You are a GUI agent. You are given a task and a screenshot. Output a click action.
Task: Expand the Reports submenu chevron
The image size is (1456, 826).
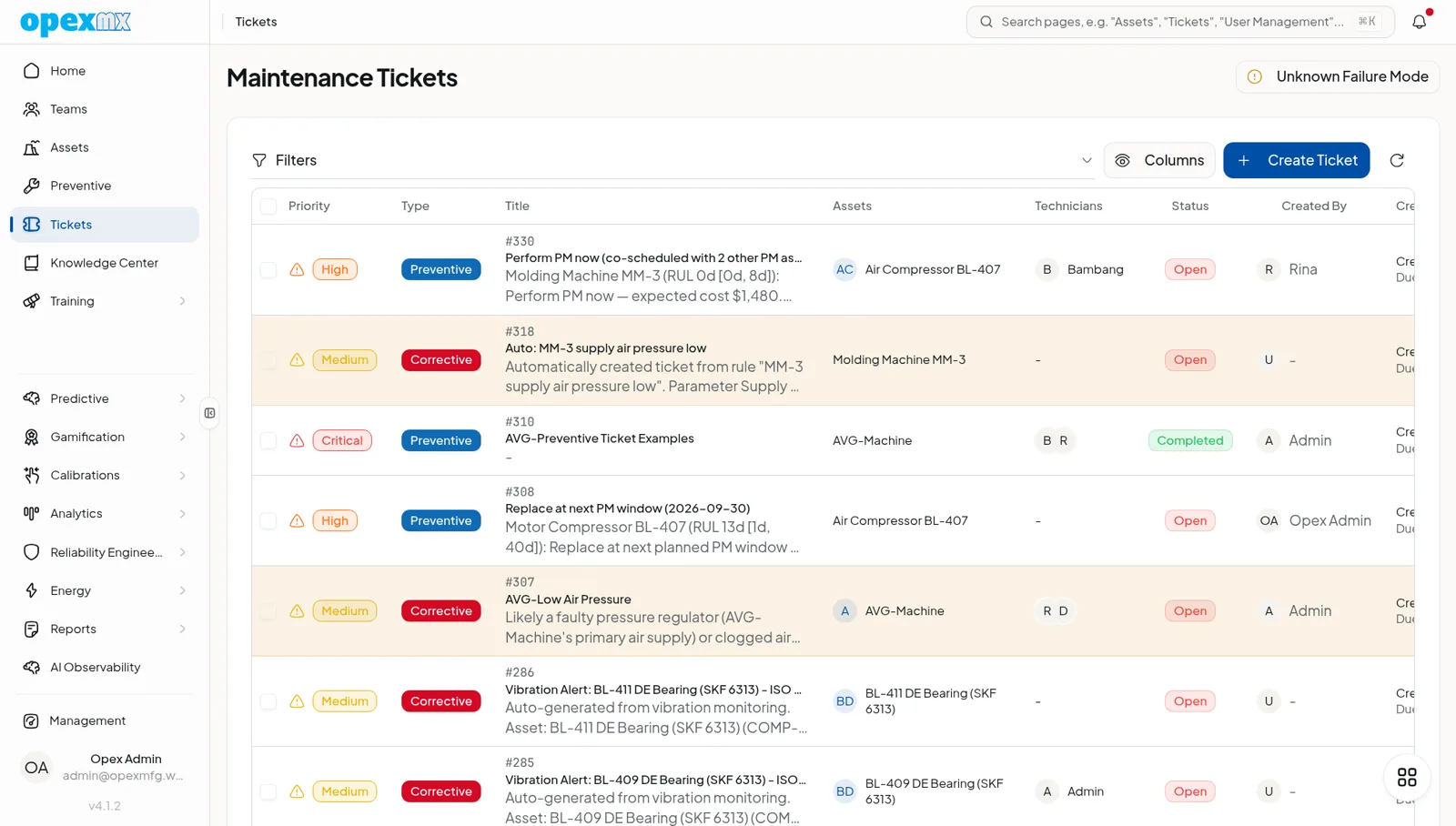coord(182,629)
